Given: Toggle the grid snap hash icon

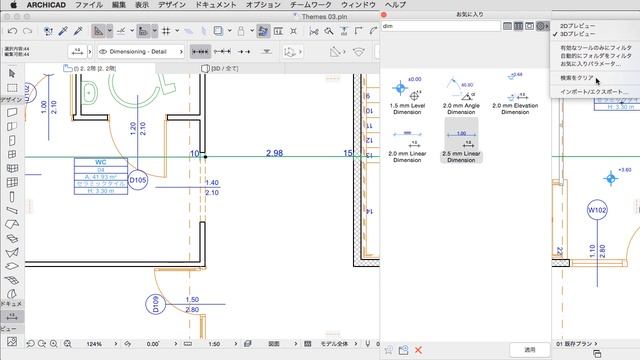Looking at the screenshot, I should [166, 31].
